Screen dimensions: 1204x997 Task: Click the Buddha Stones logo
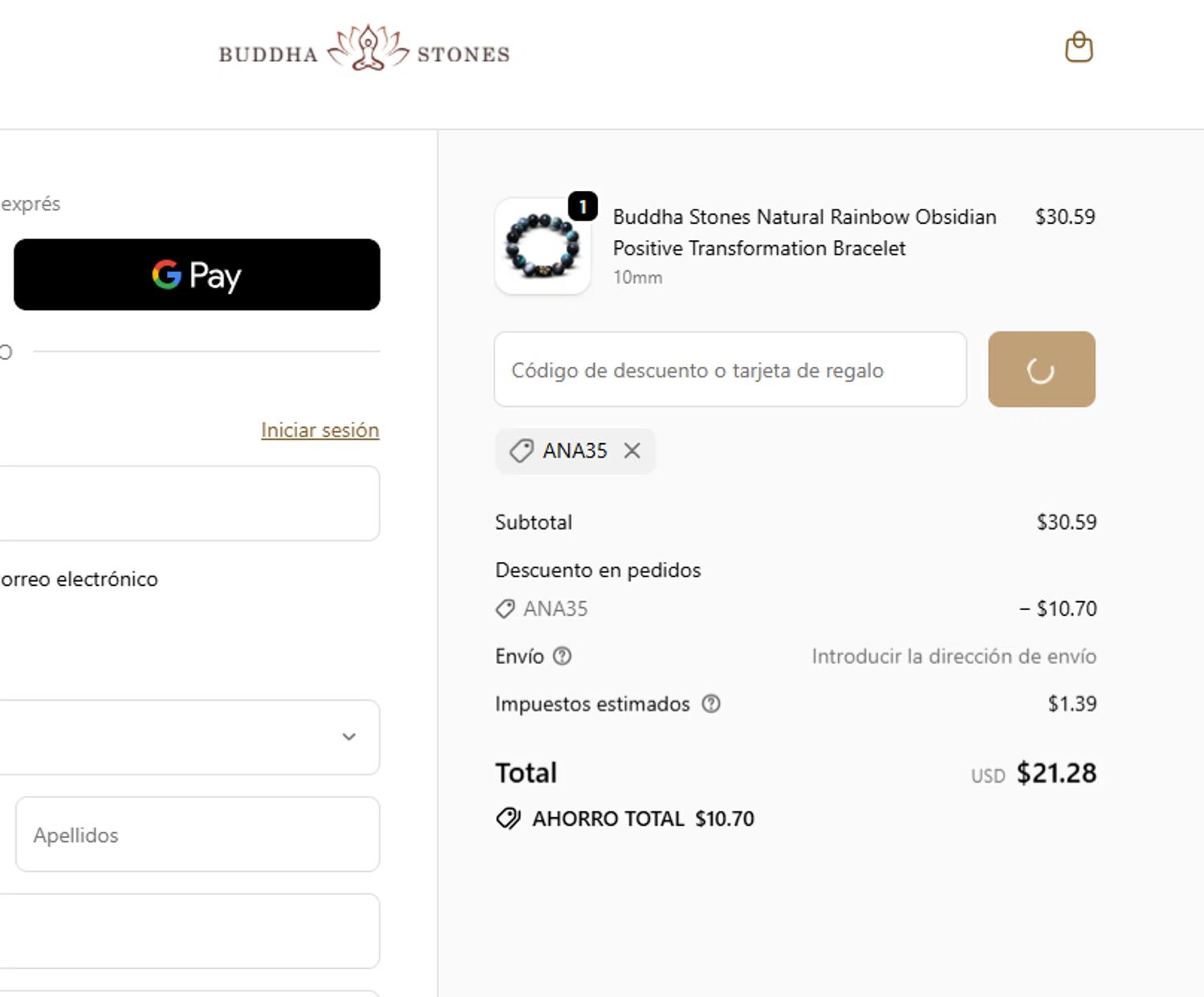364,48
